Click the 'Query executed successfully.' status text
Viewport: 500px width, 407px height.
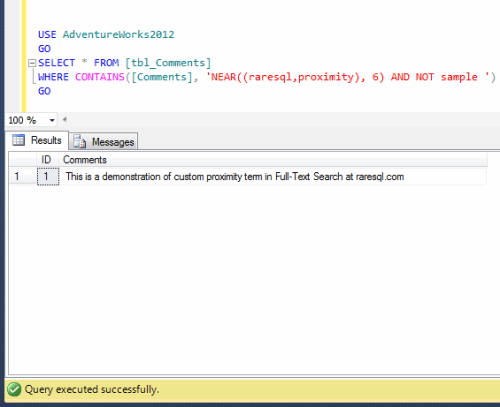tap(92, 389)
